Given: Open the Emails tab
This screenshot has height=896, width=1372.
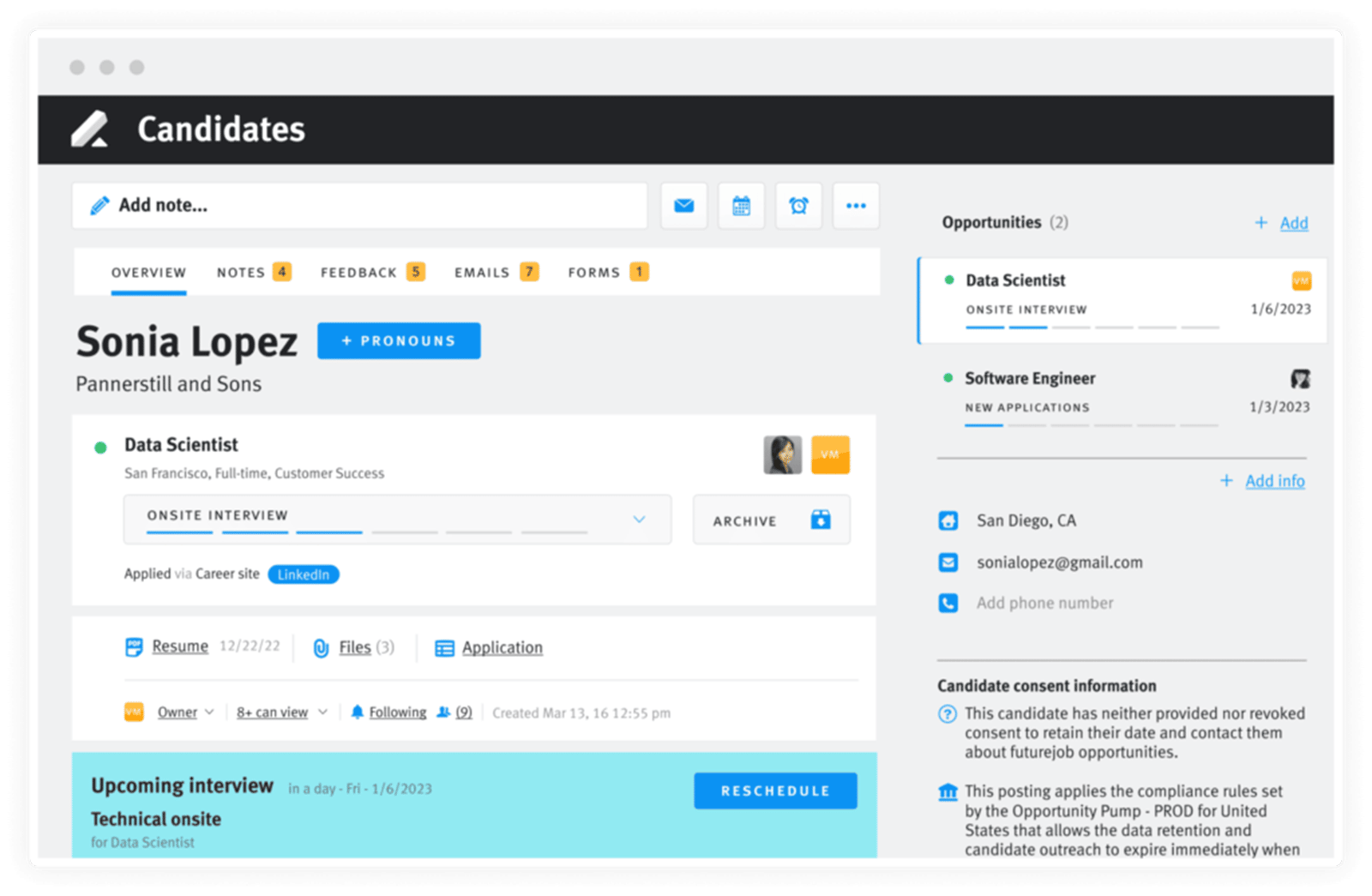Looking at the screenshot, I should coord(482,273).
